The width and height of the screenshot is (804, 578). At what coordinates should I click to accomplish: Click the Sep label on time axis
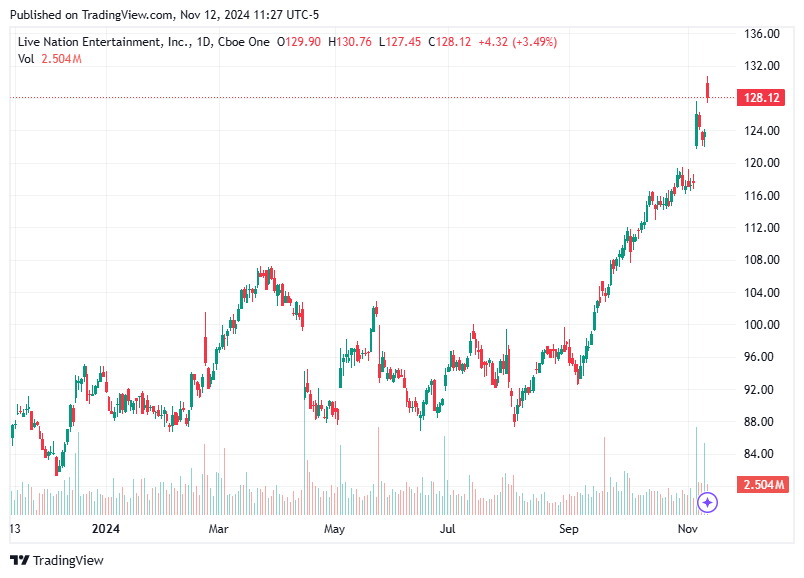569,529
